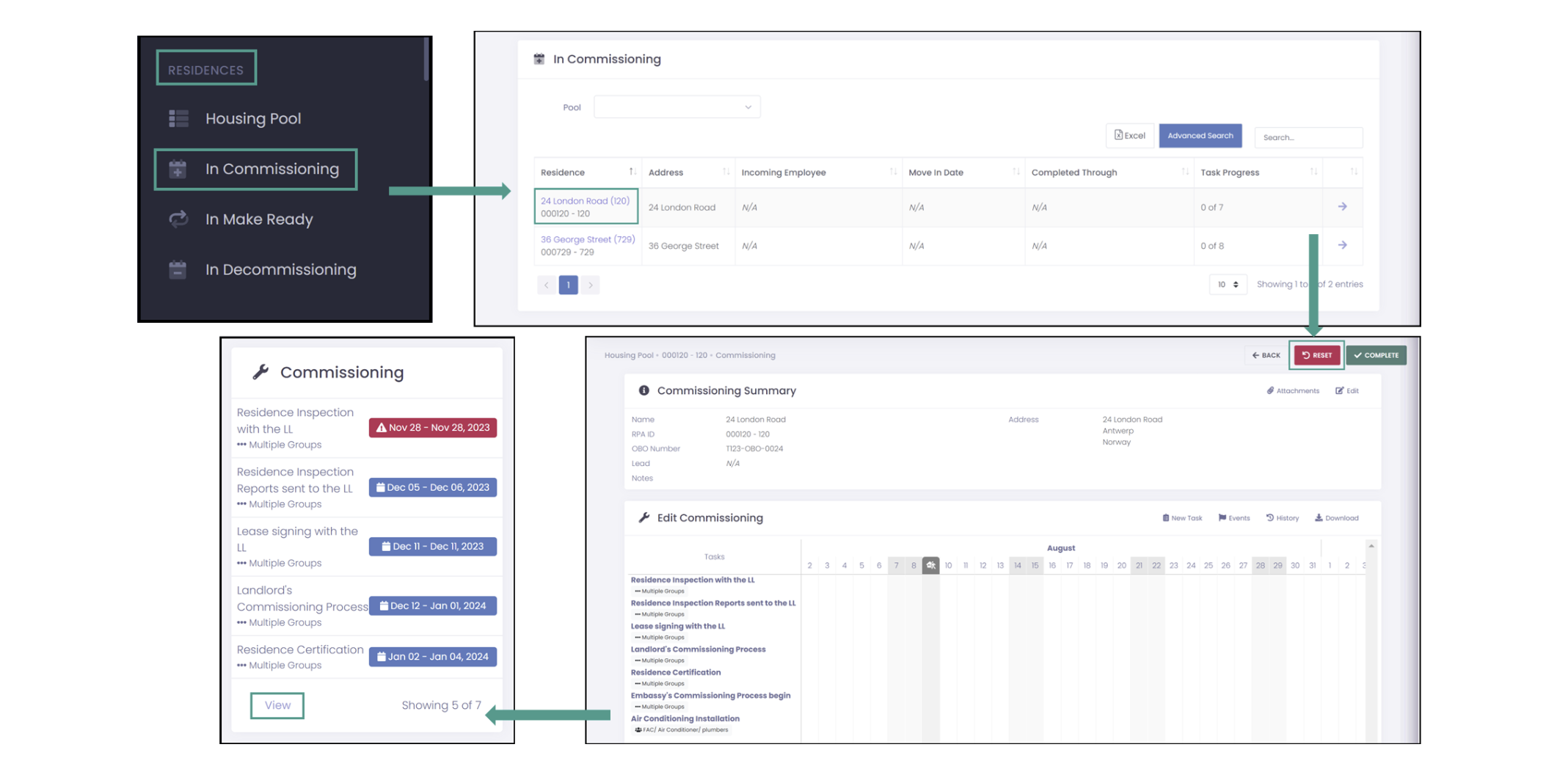Select today's marker on the August timeline
Image resolution: width=1568 pixels, height=783 pixels.
[x=930, y=565]
